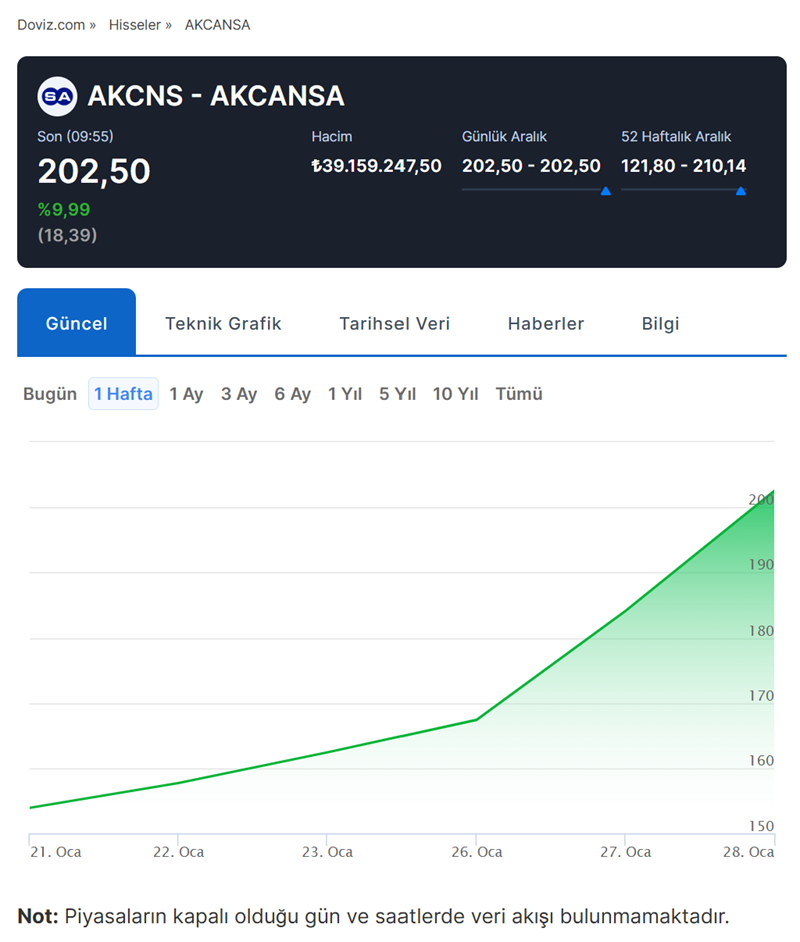Choose the 3 Ay time period
Image resolution: width=800 pixels, height=942 pixels.
click(x=239, y=394)
